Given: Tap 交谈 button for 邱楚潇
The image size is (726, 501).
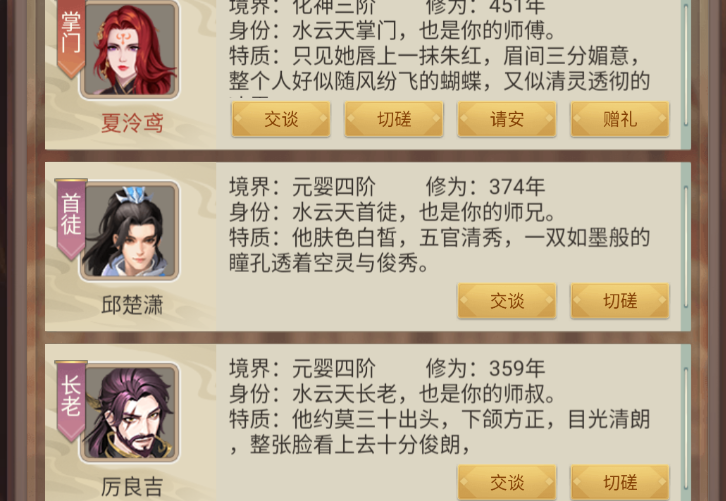Looking at the screenshot, I should (507, 301).
